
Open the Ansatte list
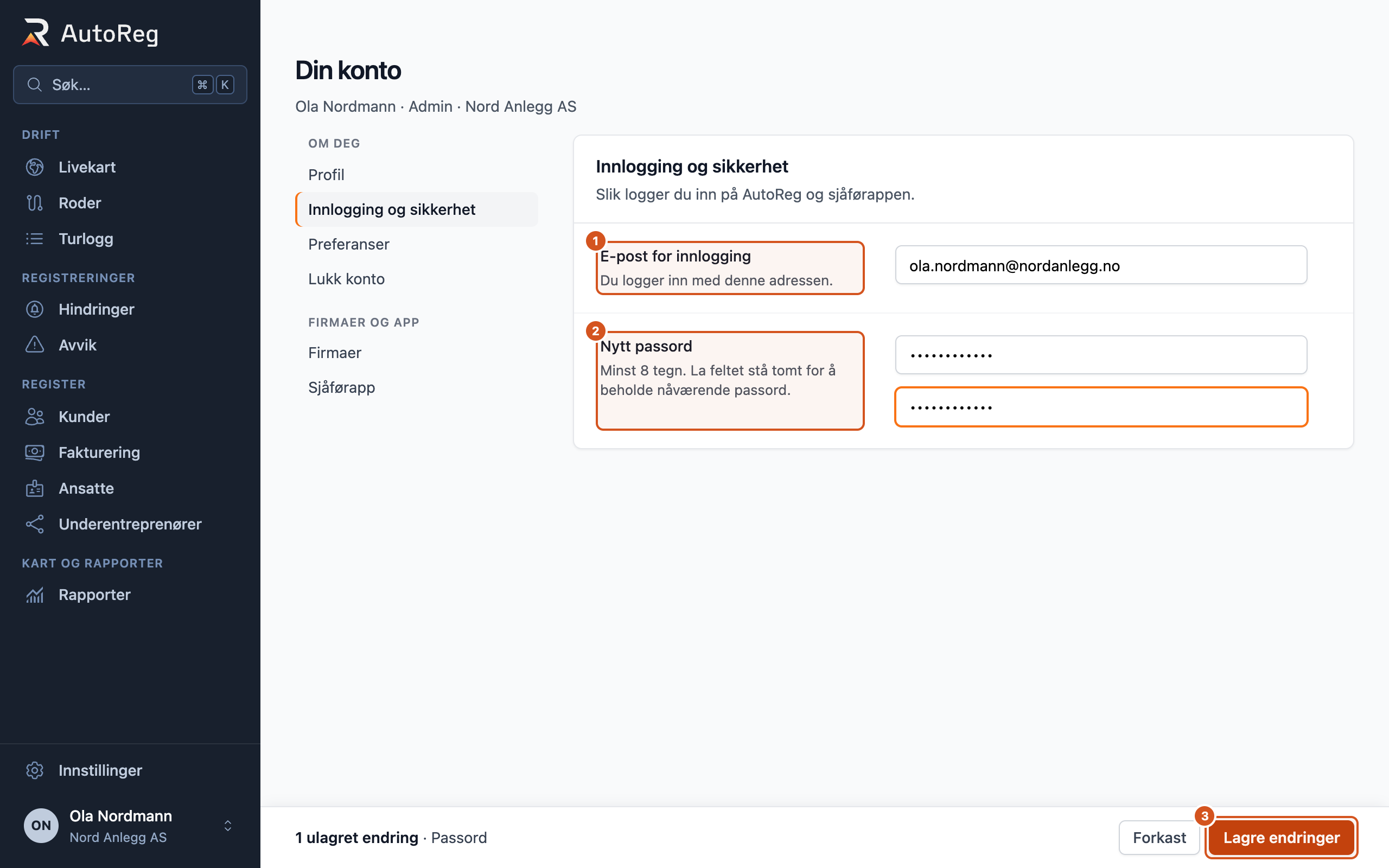(130, 488)
